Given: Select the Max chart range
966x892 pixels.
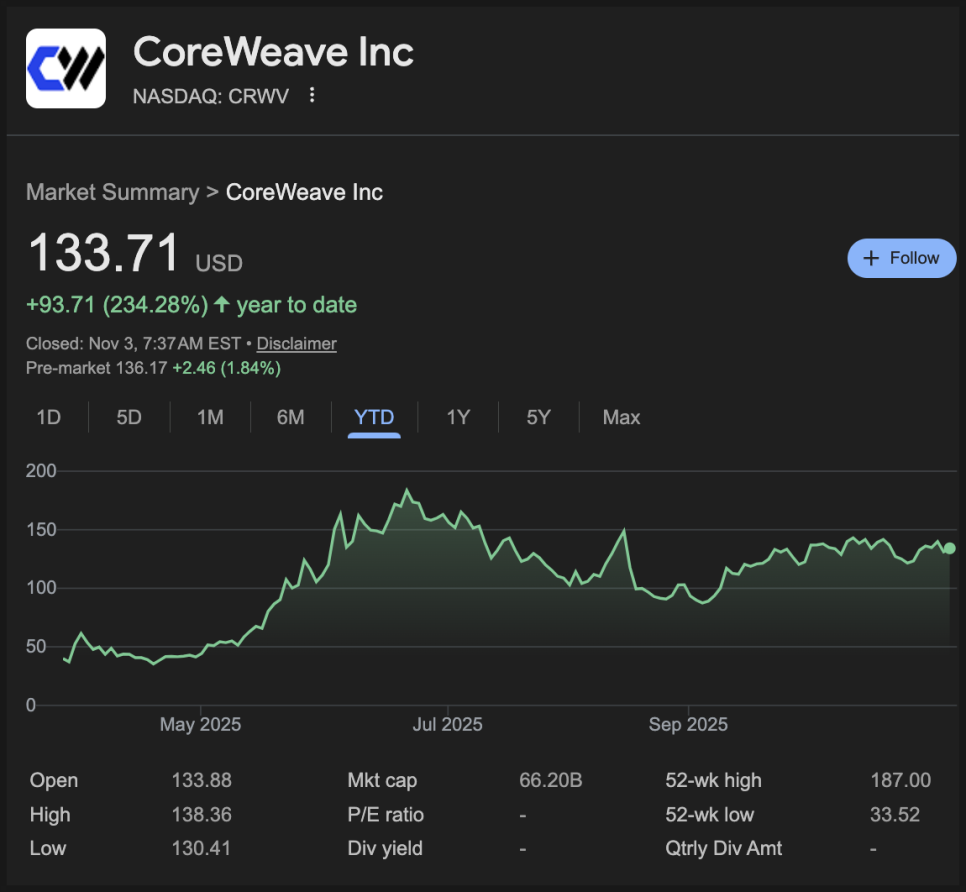Looking at the screenshot, I should (x=621, y=417).
